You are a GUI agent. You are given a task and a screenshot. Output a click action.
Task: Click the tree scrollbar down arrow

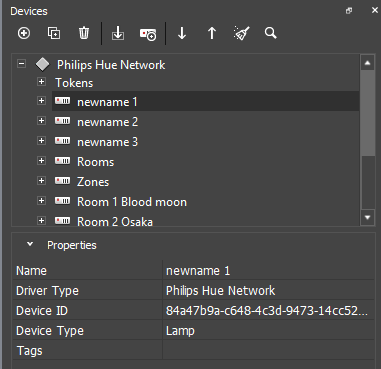[368, 218]
